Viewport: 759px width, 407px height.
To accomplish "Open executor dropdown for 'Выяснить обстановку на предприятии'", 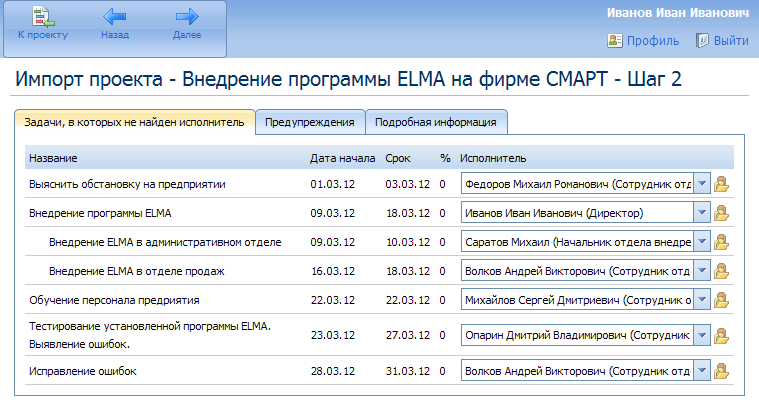I will pyautogui.click(x=702, y=184).
